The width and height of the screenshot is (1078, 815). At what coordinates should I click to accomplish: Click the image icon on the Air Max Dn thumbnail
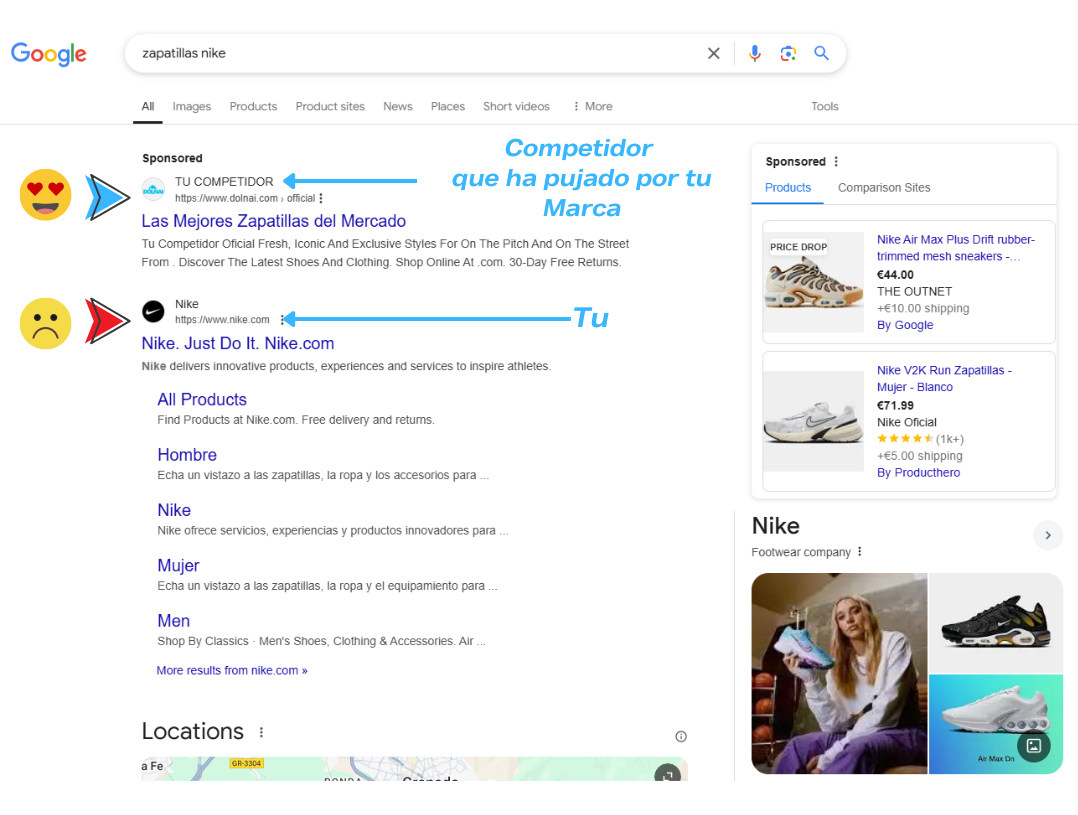pos(1035,747)
